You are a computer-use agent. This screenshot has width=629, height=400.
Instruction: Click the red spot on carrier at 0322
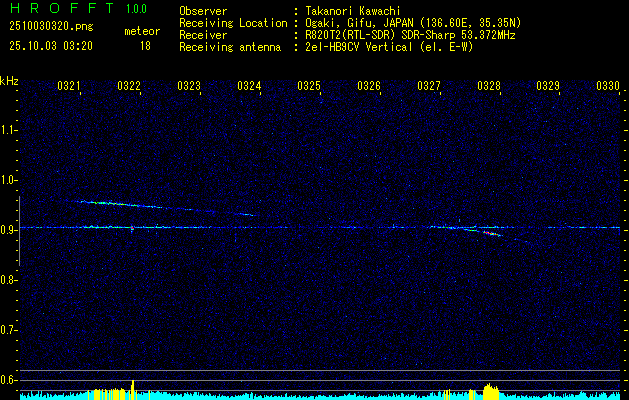click(x=132, y=228)
